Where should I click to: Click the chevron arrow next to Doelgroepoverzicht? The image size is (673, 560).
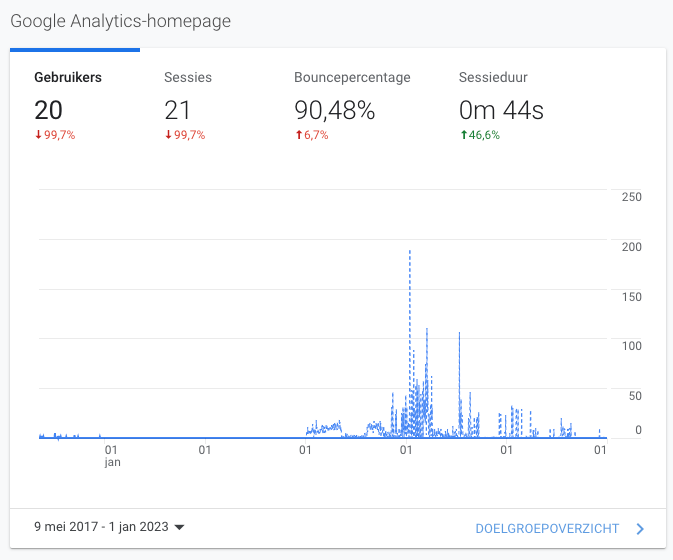[640, 529]
